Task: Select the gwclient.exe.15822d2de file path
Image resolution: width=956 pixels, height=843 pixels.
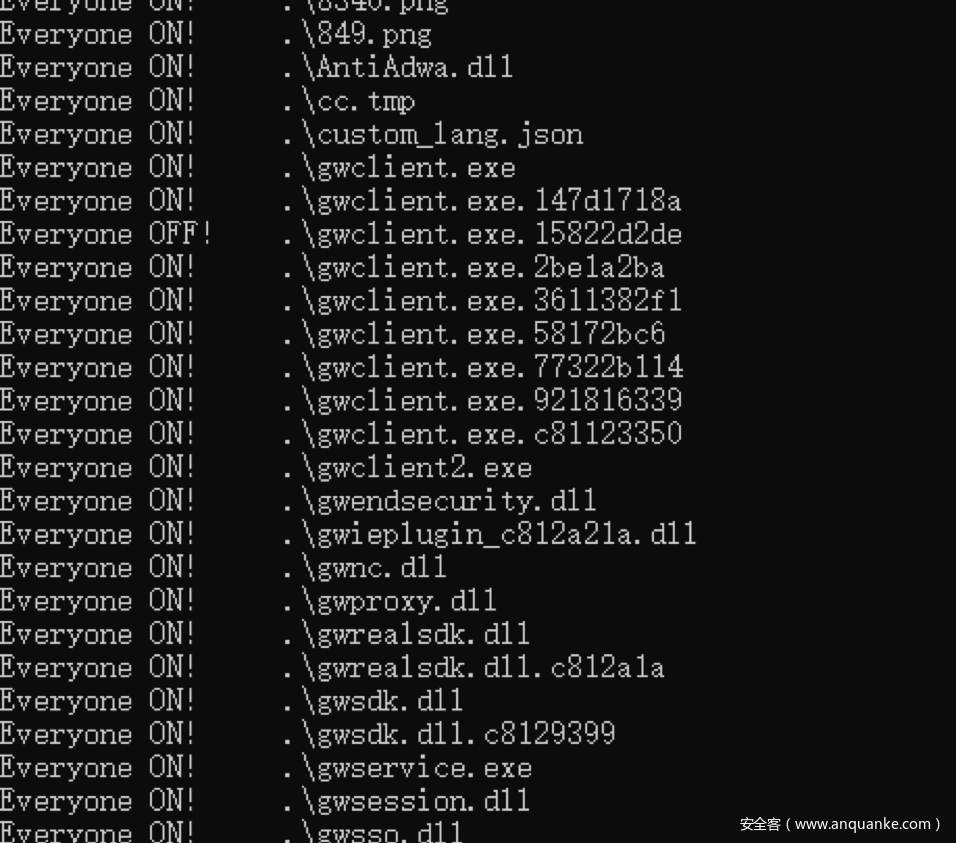Action: coord(482,235)
